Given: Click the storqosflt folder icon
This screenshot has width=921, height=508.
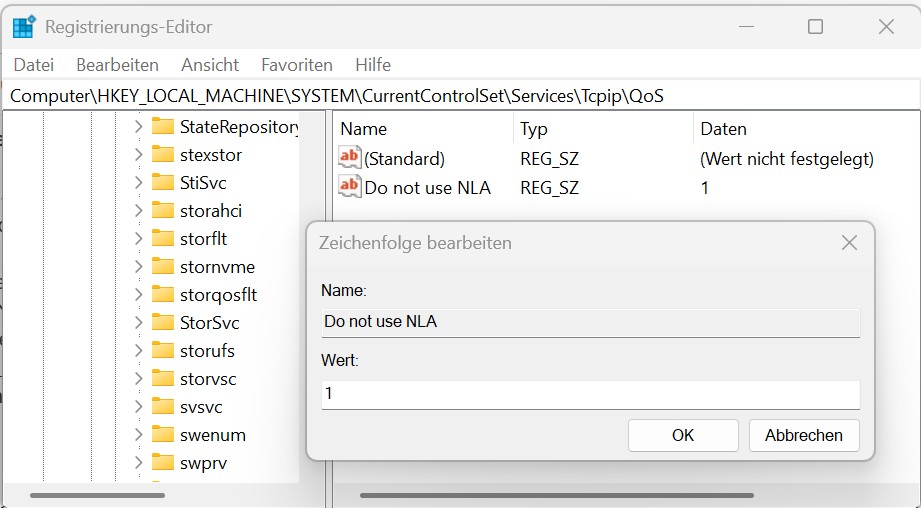Looking at the screenshot, I should pos(163,294).
